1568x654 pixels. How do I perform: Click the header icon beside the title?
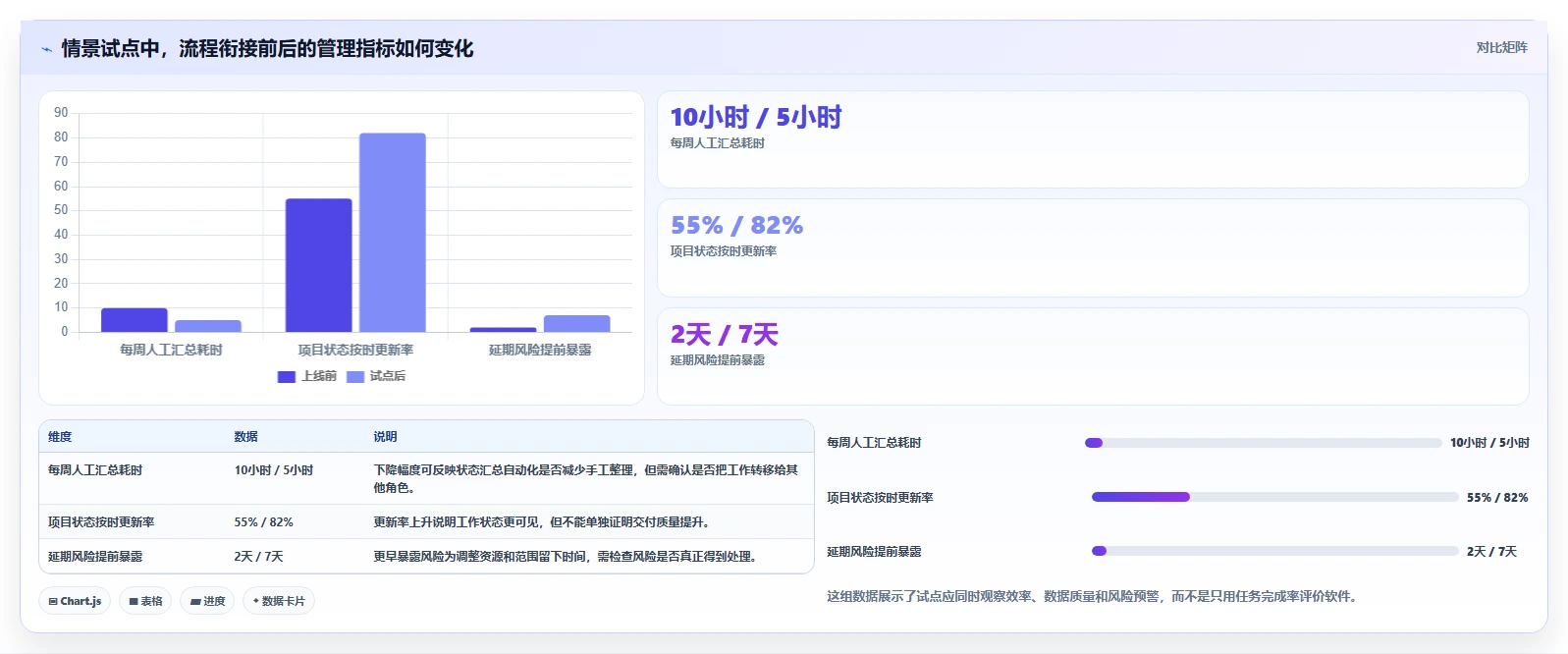(46, 49)
